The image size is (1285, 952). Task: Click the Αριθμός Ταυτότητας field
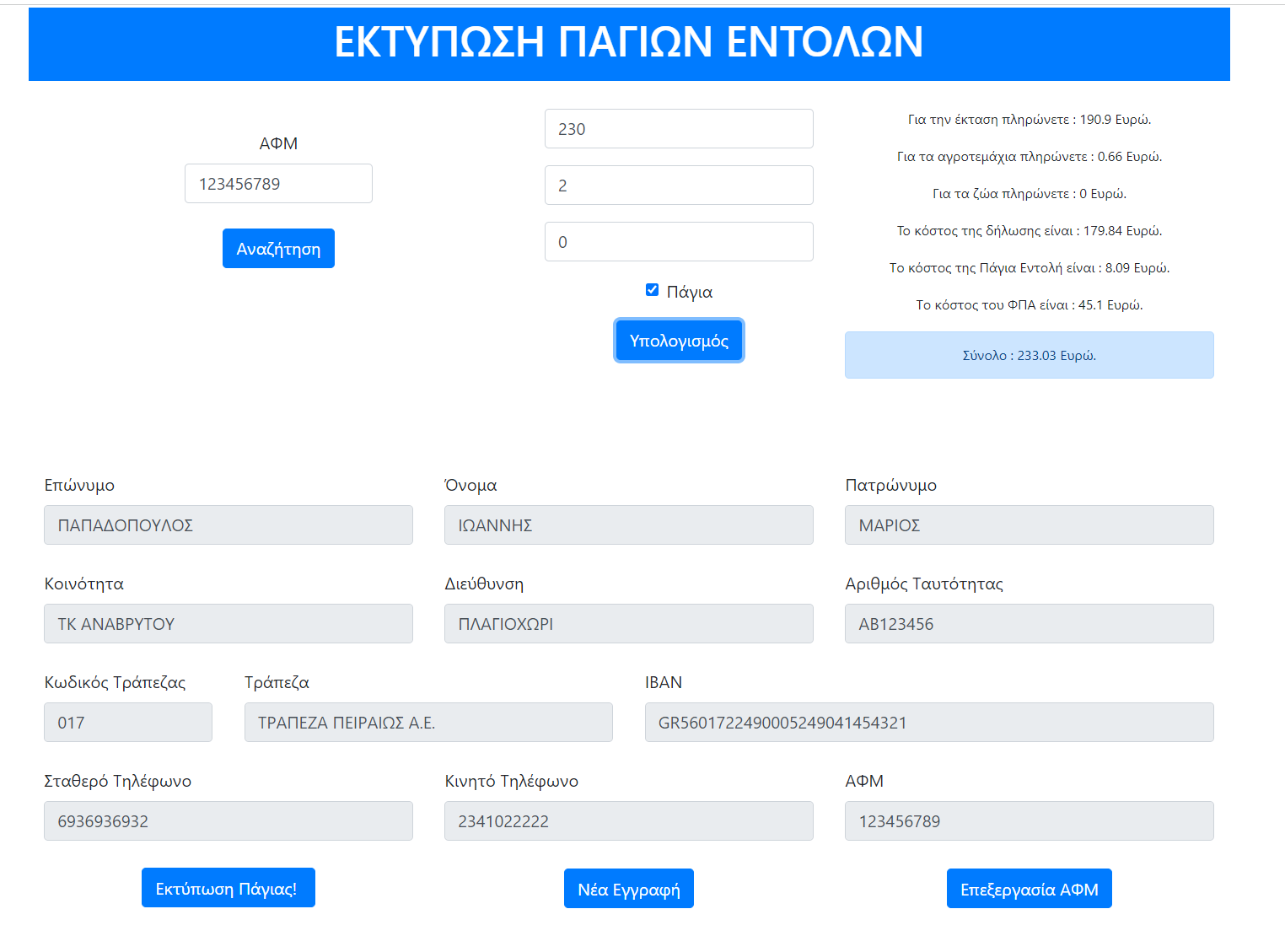coord(1029,624)
